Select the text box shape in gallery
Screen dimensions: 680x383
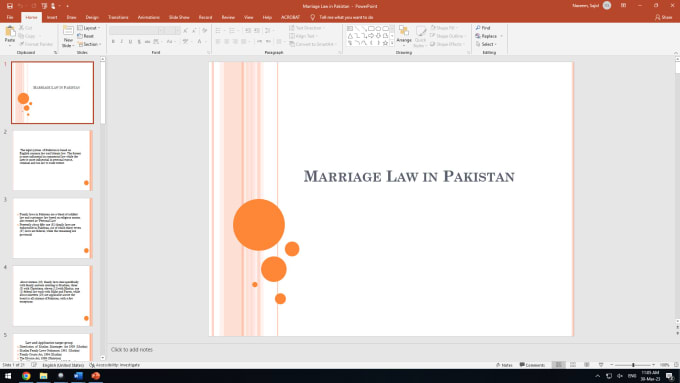point(350,29)
